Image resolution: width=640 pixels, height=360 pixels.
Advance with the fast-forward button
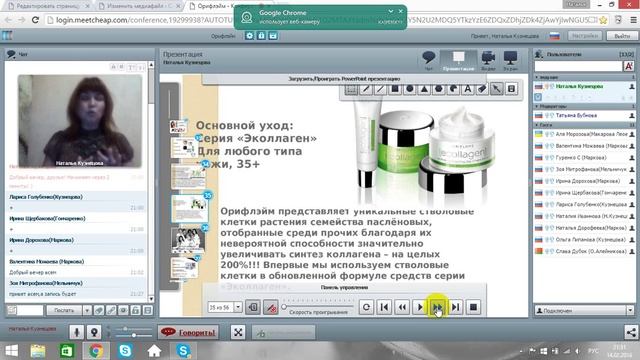click(438, 307)
